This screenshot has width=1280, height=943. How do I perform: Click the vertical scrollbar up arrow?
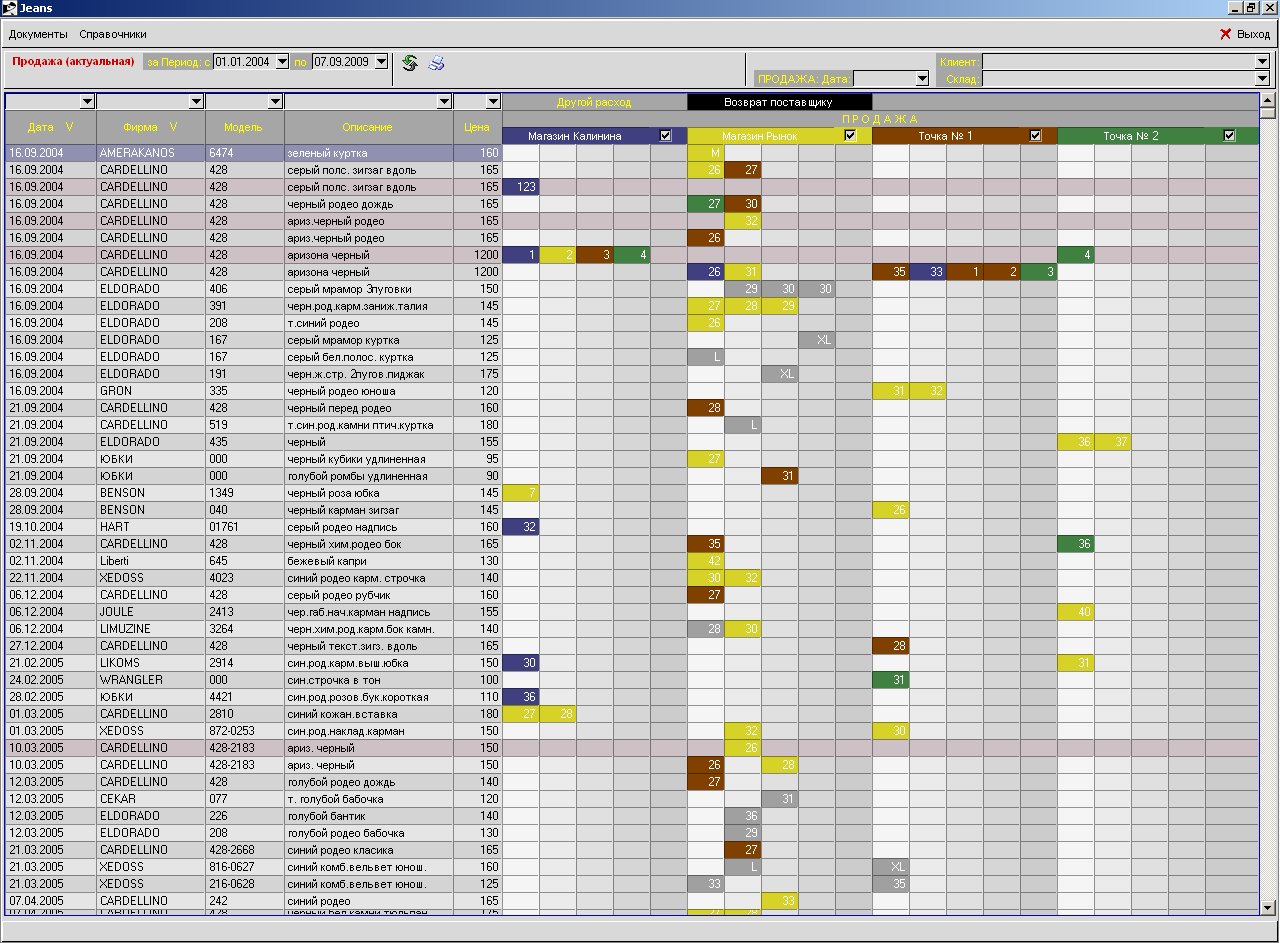[1268, 100]
